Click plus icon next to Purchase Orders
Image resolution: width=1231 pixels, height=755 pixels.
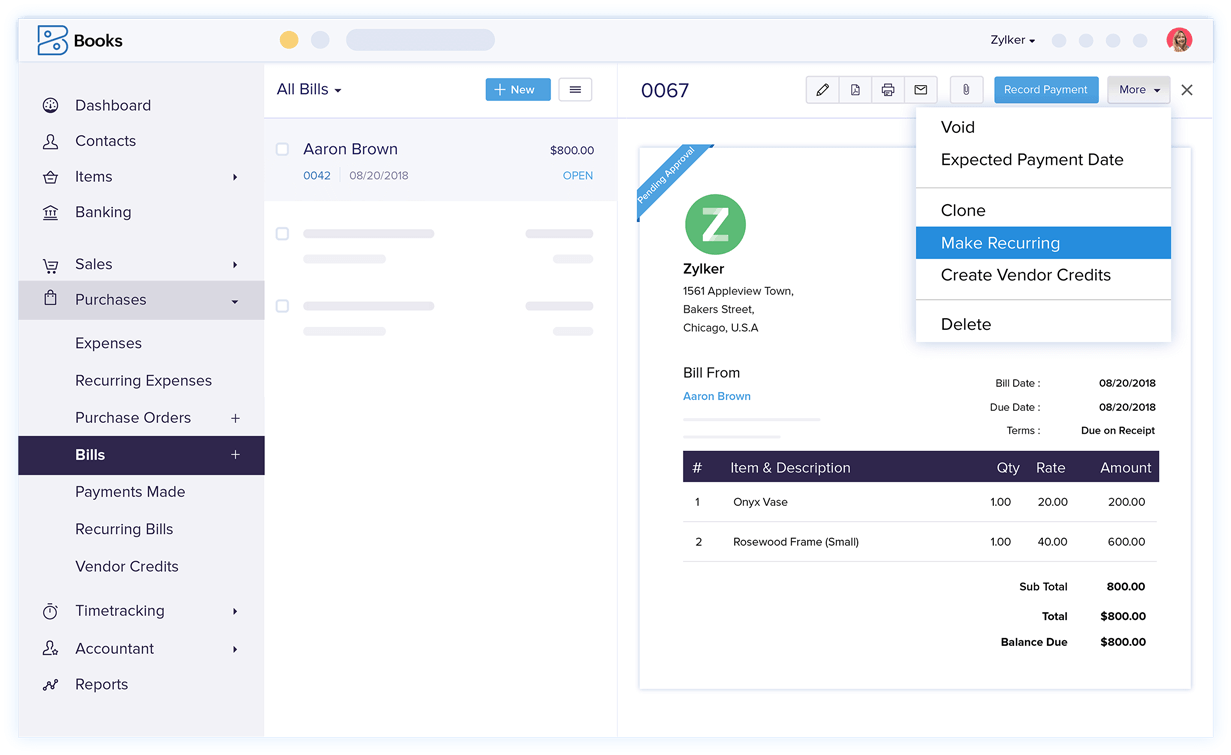236,418
